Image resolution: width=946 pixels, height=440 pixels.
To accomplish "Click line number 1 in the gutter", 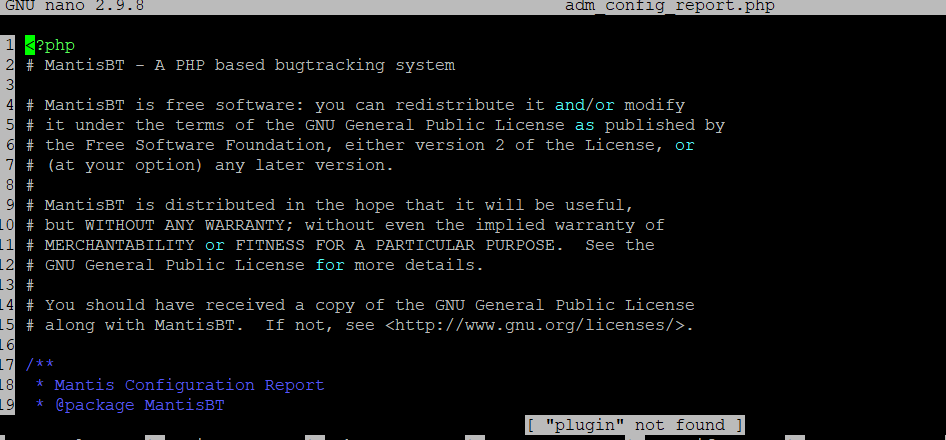I will 9,45.
